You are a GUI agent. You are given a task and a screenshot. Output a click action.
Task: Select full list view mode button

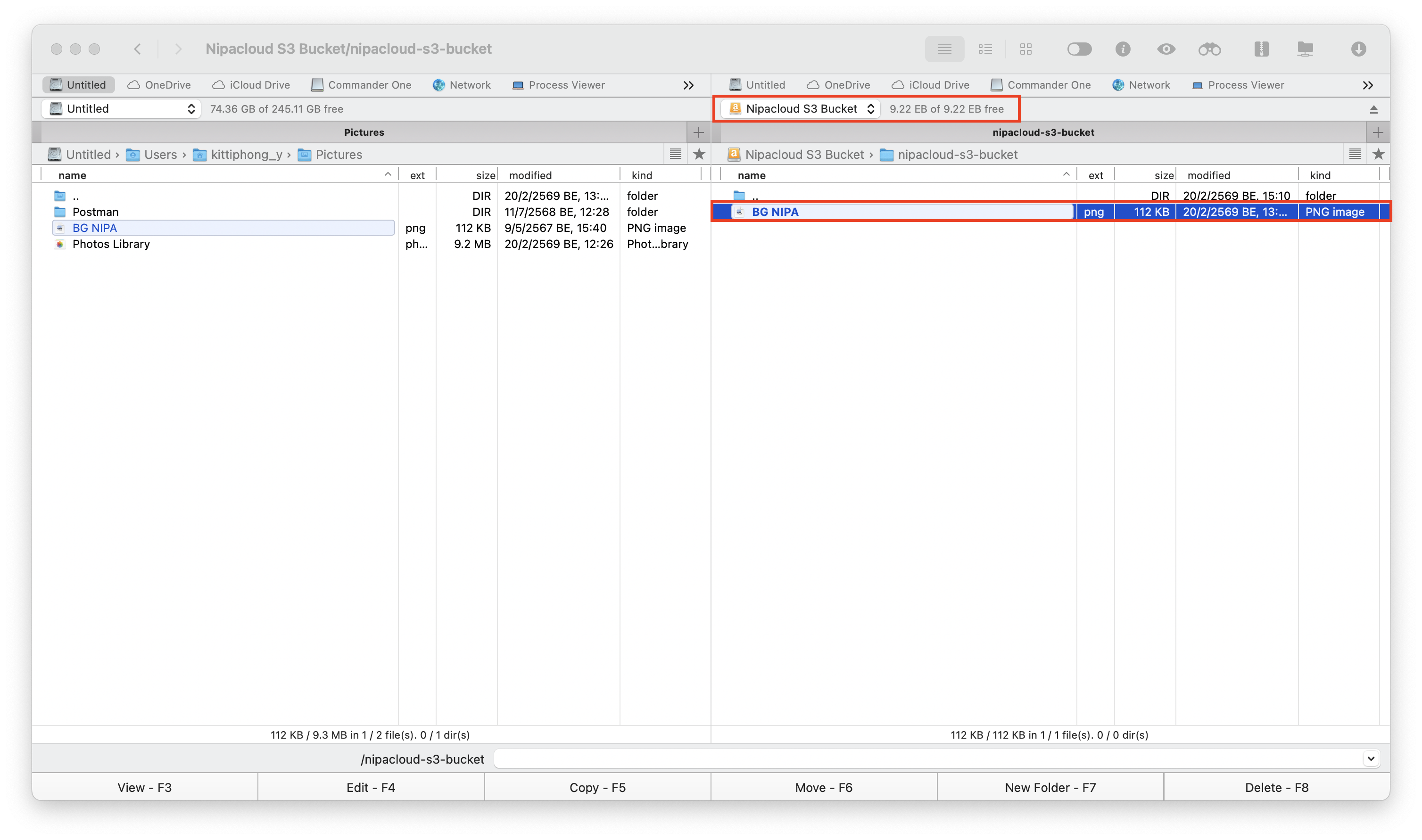tap(944, 49)
